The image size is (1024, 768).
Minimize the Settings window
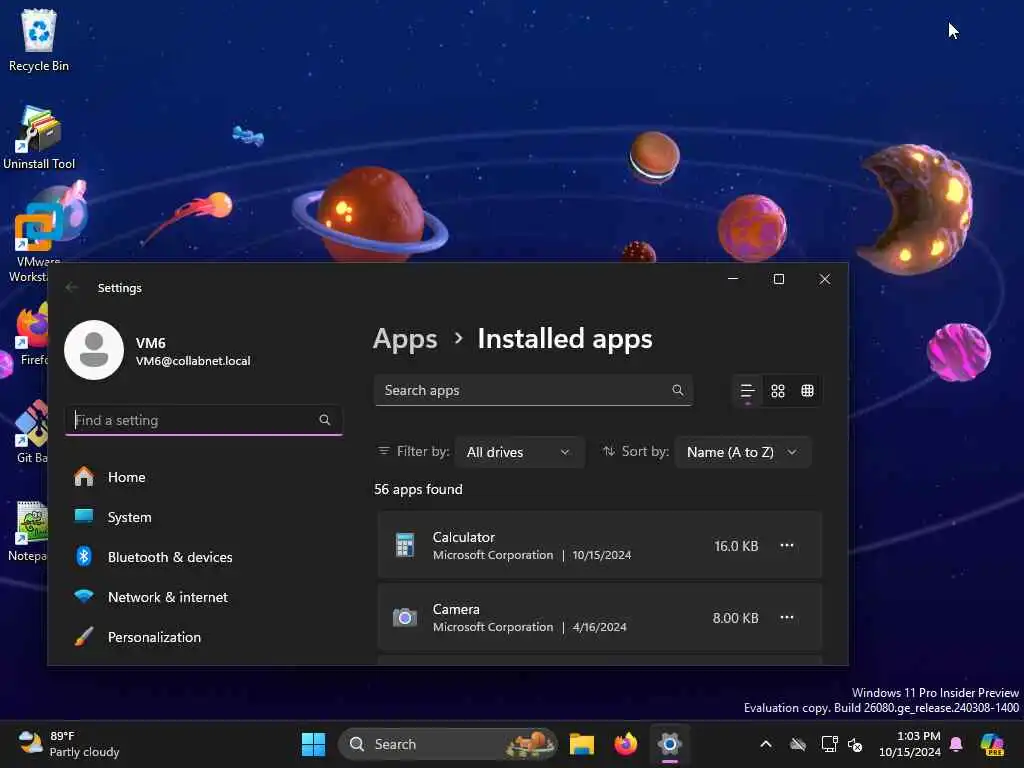point(733,279)
